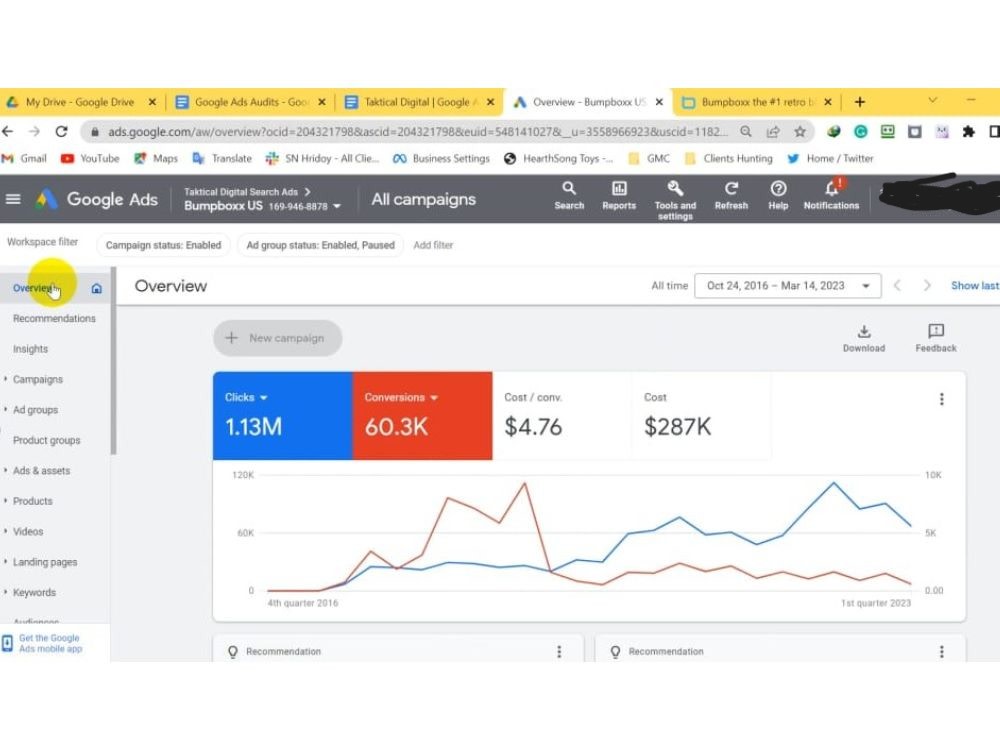The width and height of the screenshot is (1000, 750).
Task: Click the Show last link
Action: click(974, 286)
